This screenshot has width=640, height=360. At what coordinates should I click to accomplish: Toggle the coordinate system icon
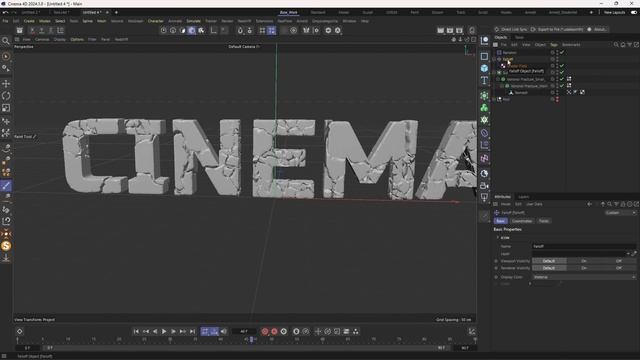pyautogui.click(x=60, y=31)
